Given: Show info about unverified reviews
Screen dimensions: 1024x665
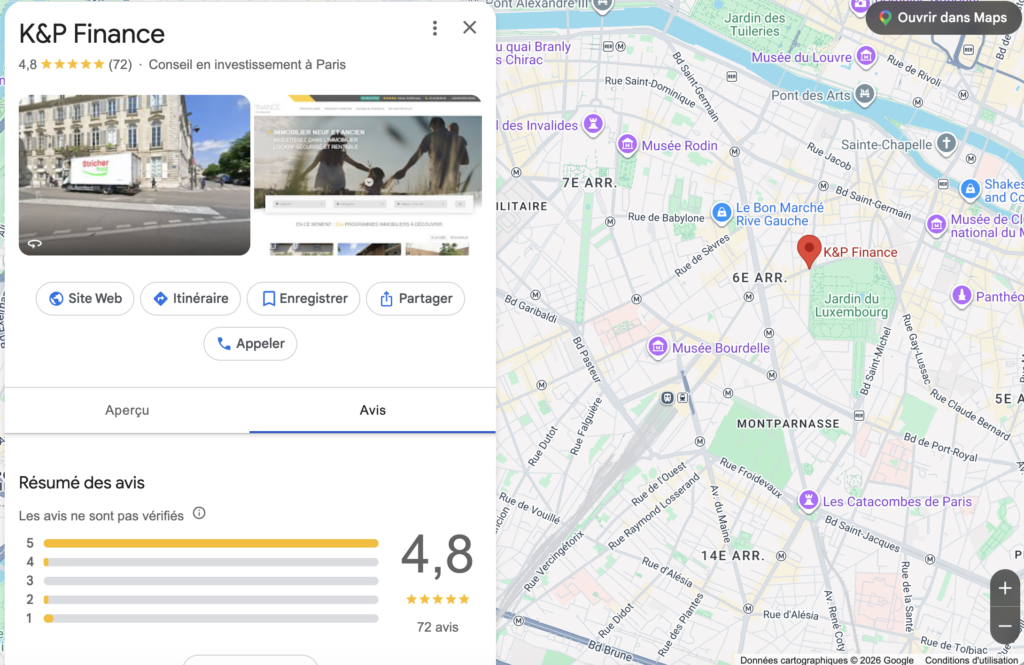Looking at the screenshot, I should tap(199, 513).
